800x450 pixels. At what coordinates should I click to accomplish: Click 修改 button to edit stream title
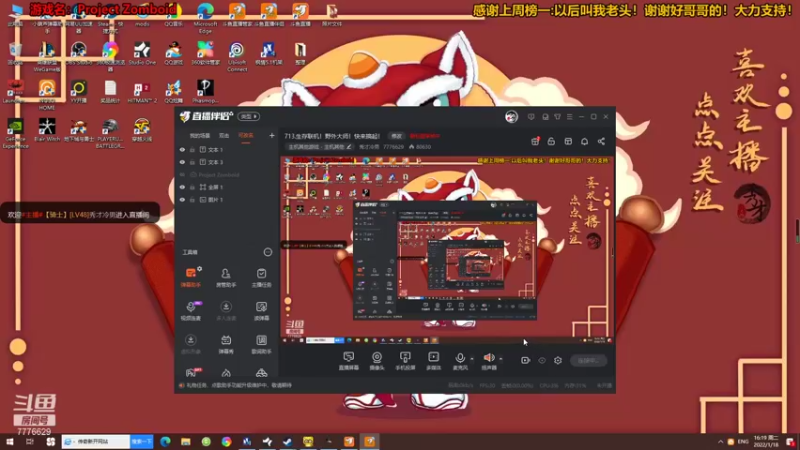pyautogui.click(x=396, y=136)
